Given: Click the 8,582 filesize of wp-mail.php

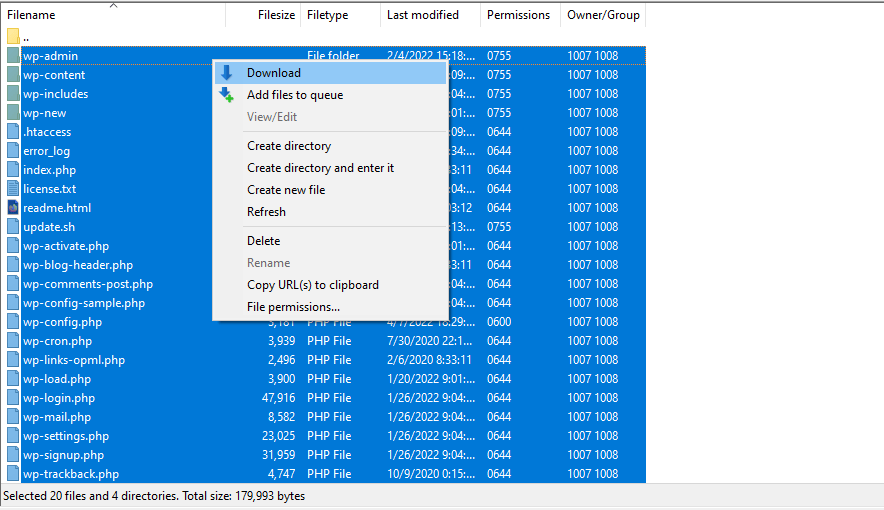Looking at the screenshot, I should 281,417.
